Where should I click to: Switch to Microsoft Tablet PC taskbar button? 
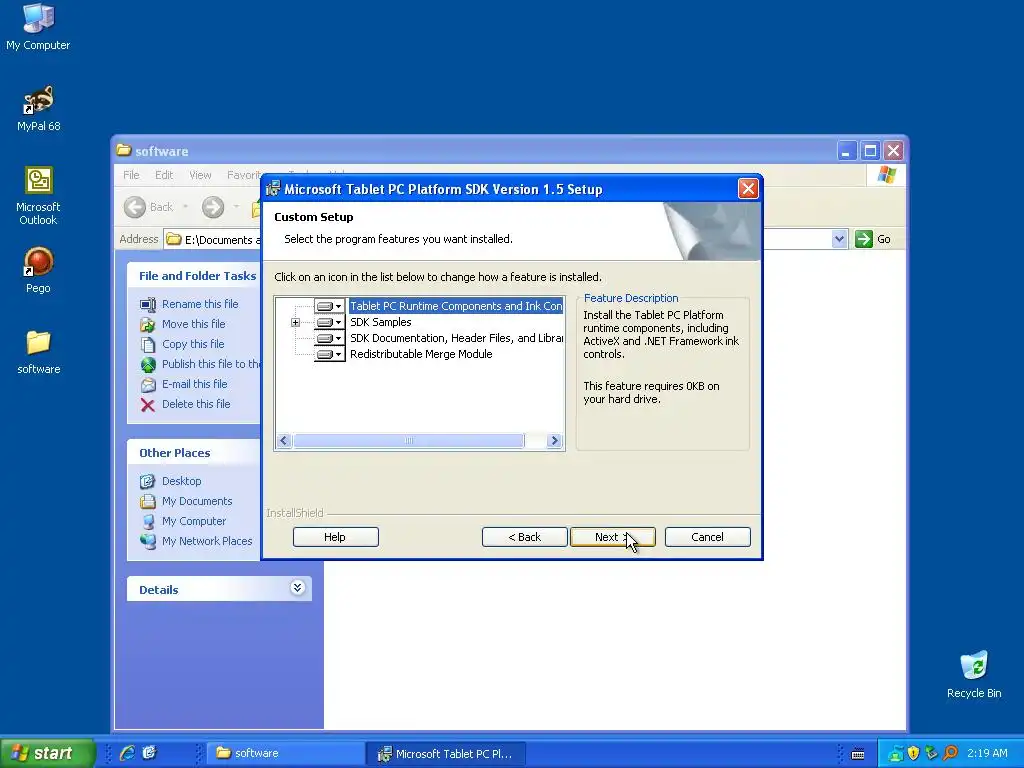(x=446, y=753)
